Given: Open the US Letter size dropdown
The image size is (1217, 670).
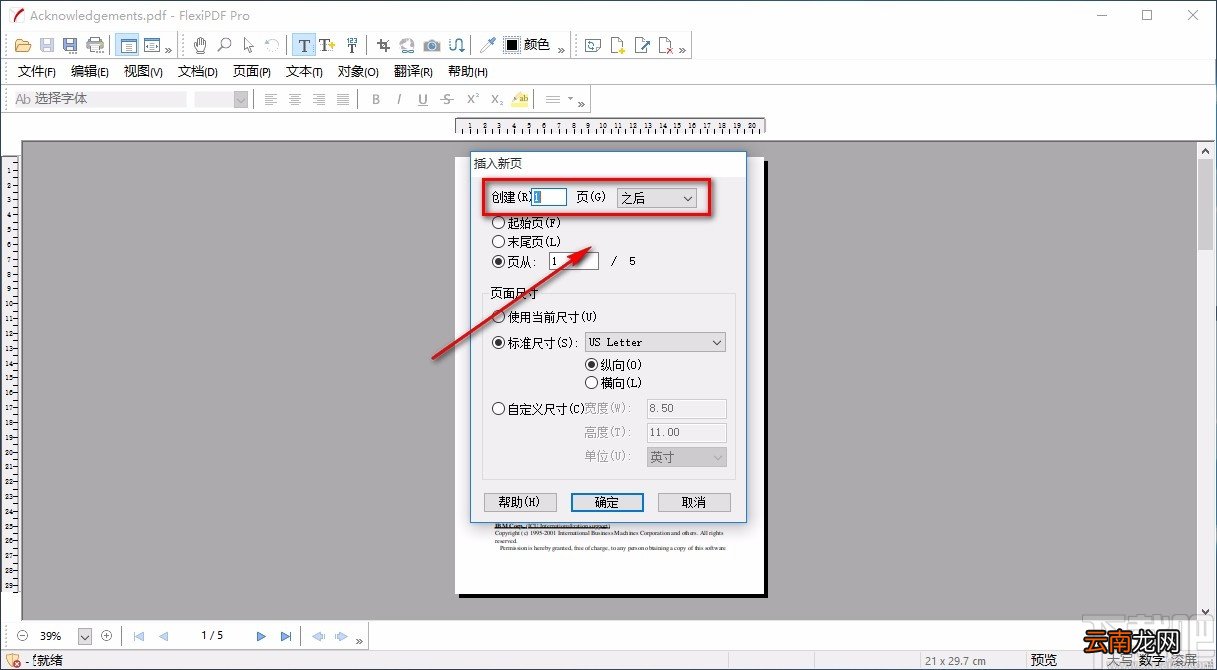Looking at the screenshot, I should click(x=655, y=342).
